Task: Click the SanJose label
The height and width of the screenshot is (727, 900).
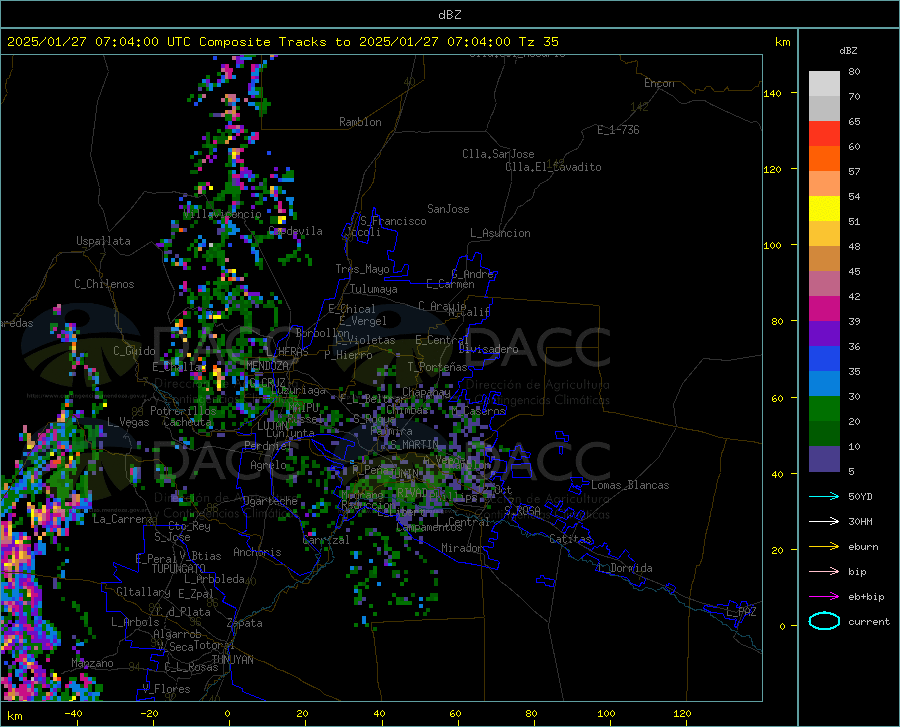Action: [x=448, y=209]
